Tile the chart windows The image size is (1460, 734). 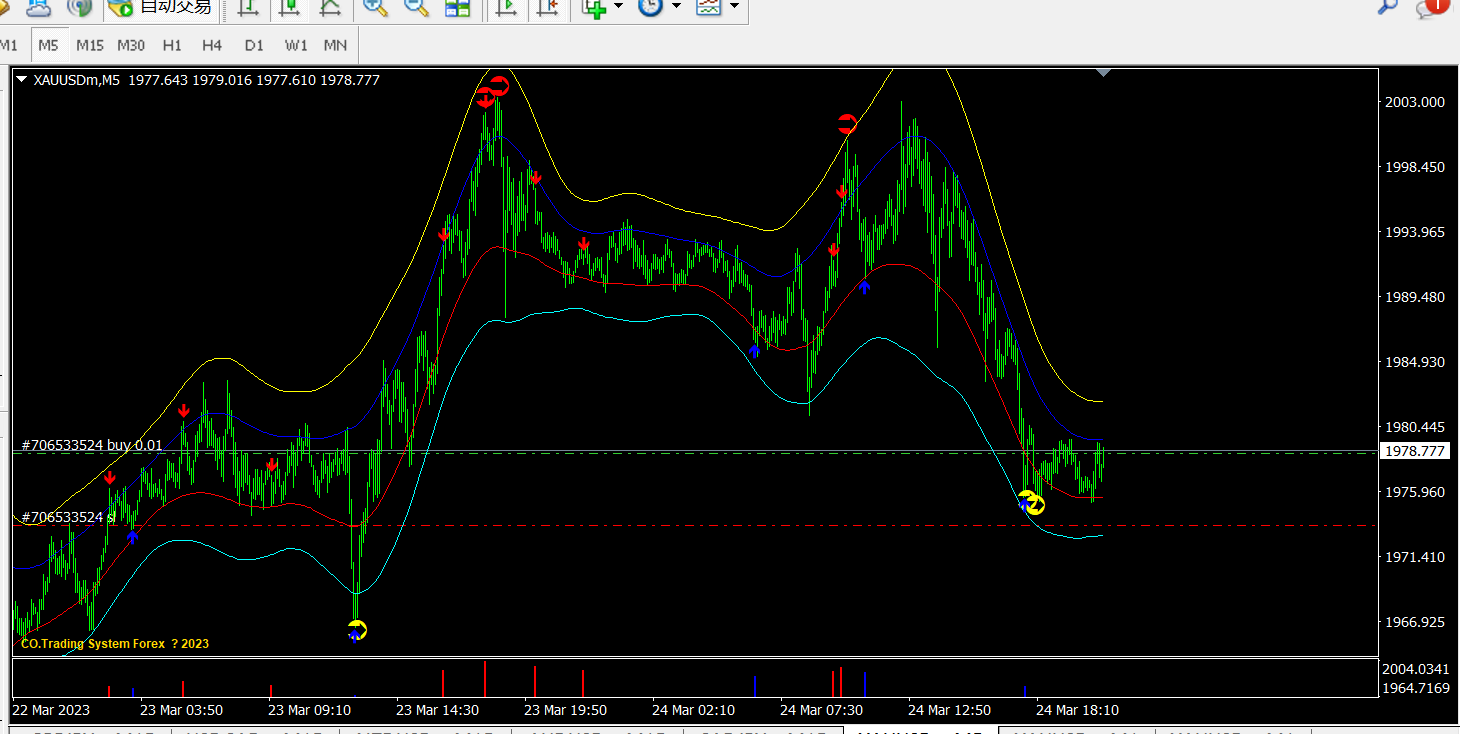tap(458, 8)
